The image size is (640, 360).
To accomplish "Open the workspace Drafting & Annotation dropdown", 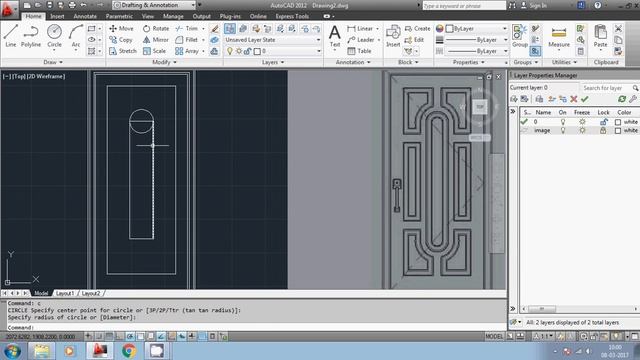I will [x=154, y=5].
